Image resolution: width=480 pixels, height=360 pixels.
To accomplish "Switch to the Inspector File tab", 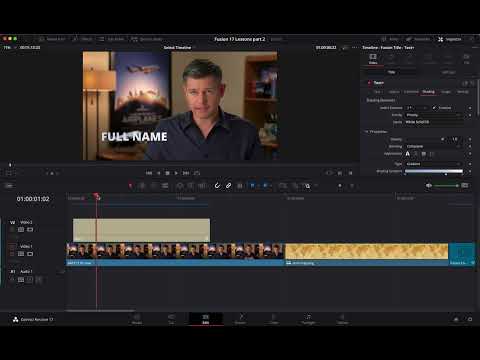I will [467, 59].
